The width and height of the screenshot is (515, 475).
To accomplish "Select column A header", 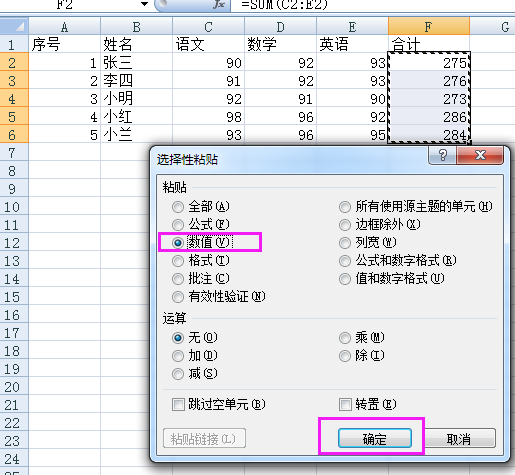I will [65, 26].
